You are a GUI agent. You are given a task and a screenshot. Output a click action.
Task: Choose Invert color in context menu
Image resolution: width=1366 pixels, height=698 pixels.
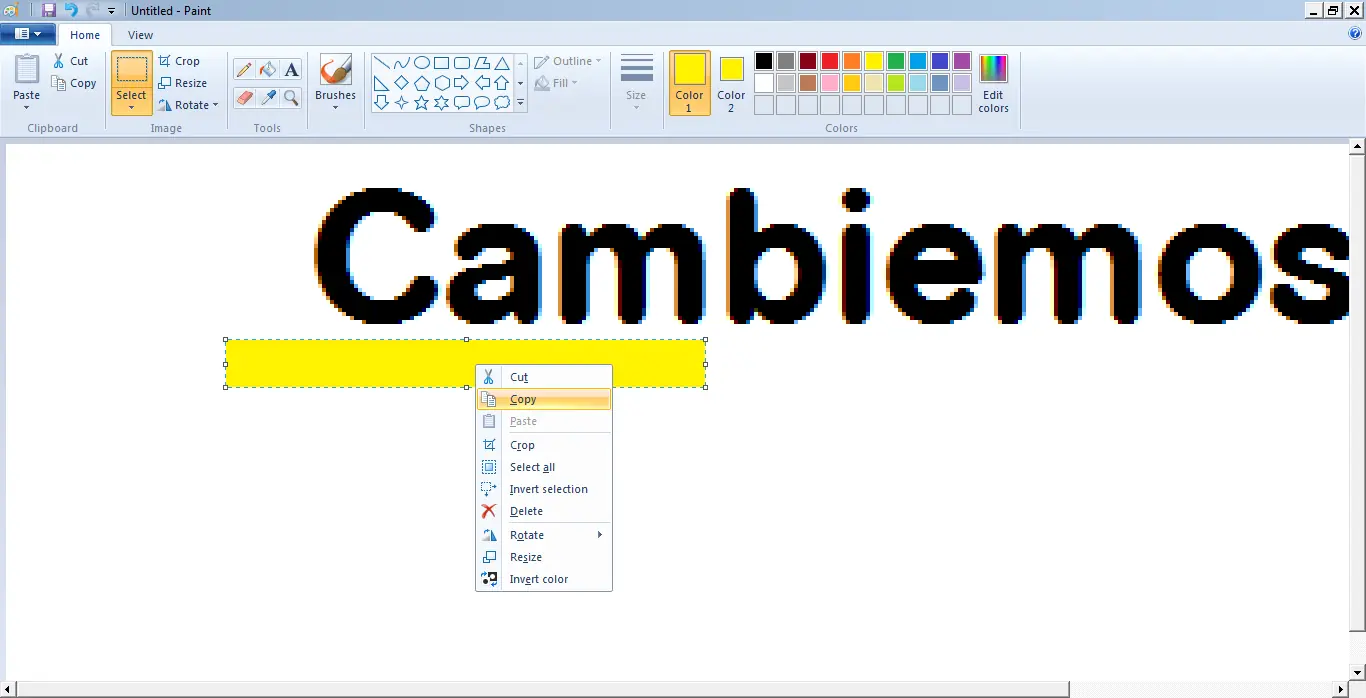[x=545, y=579]
